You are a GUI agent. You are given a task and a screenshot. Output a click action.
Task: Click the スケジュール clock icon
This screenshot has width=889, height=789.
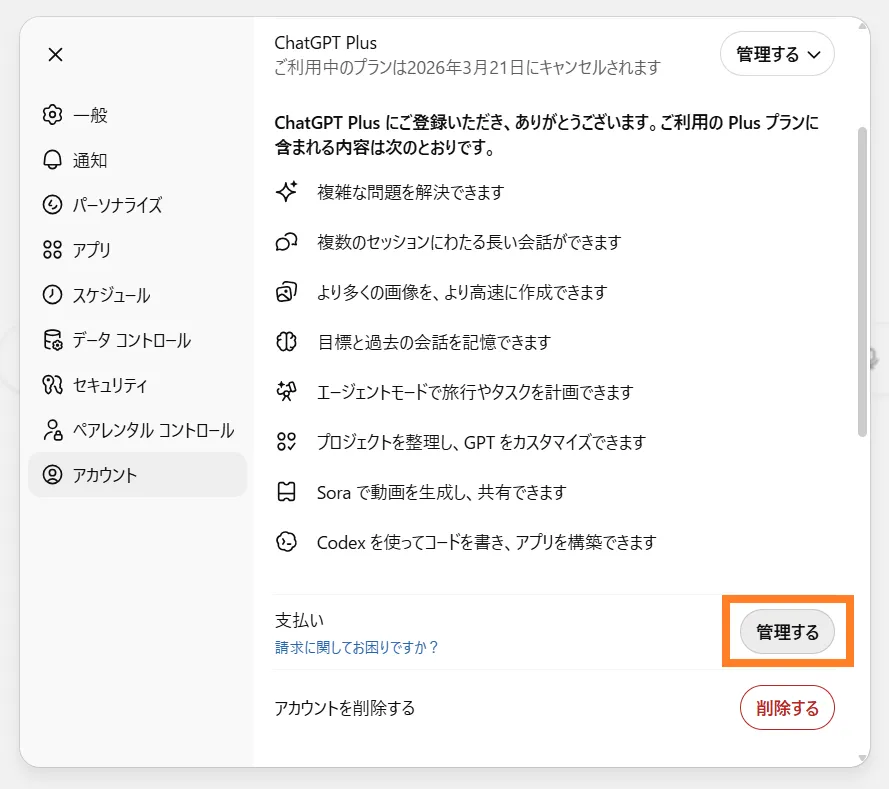53,295
